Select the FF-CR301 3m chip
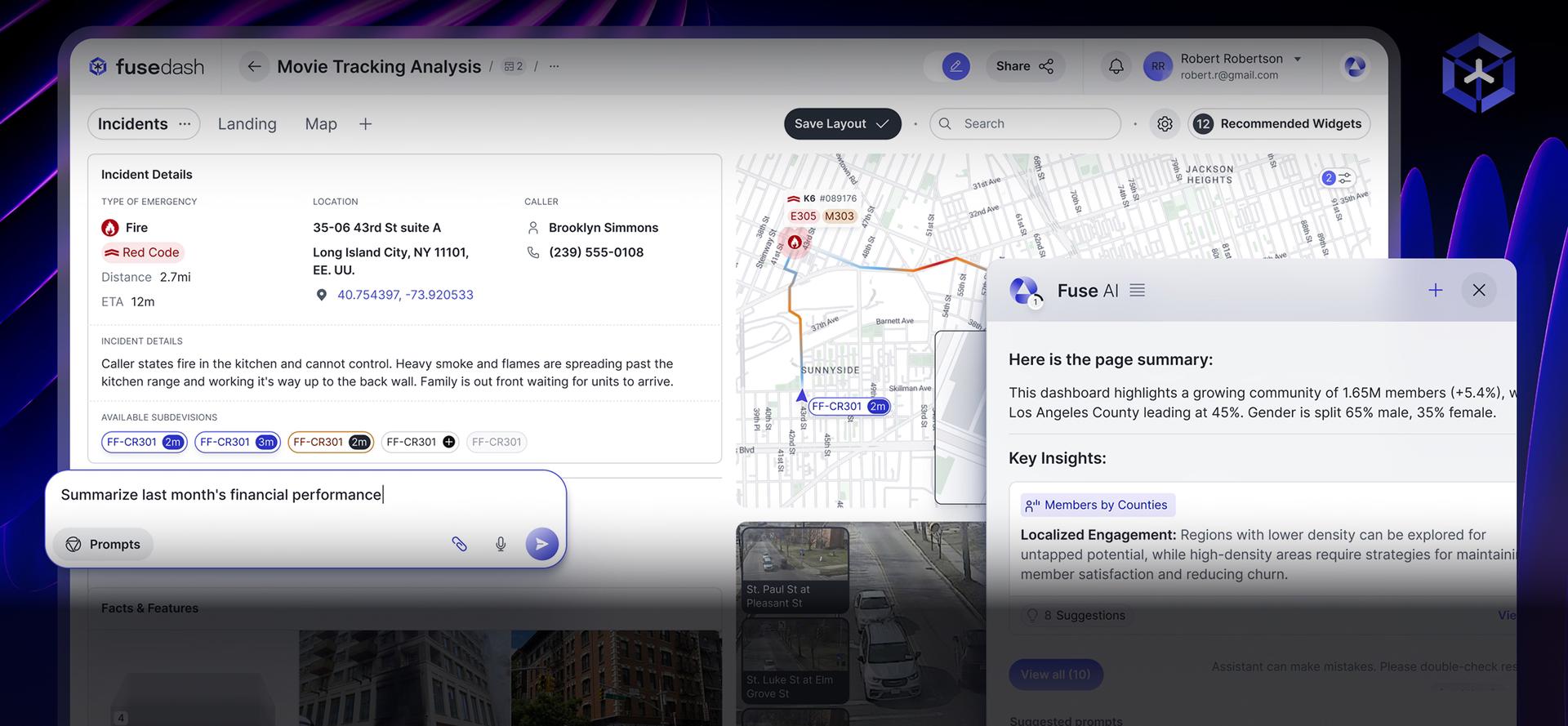Viewport: 1568px width, 726px height. 237,442
